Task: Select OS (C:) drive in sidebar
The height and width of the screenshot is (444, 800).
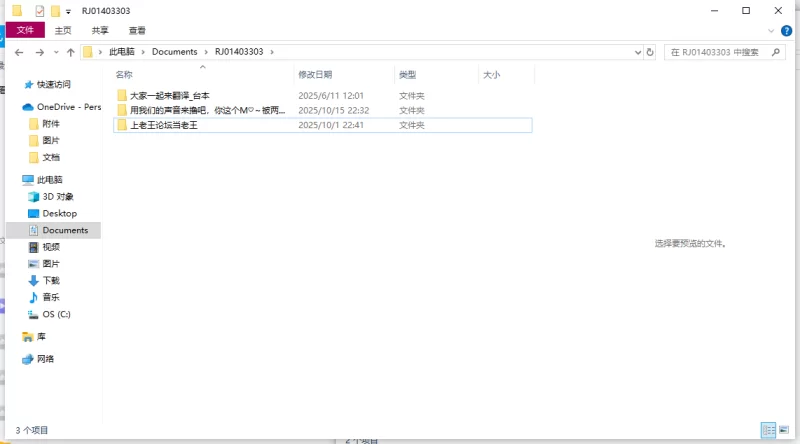Action: (56, 314)
